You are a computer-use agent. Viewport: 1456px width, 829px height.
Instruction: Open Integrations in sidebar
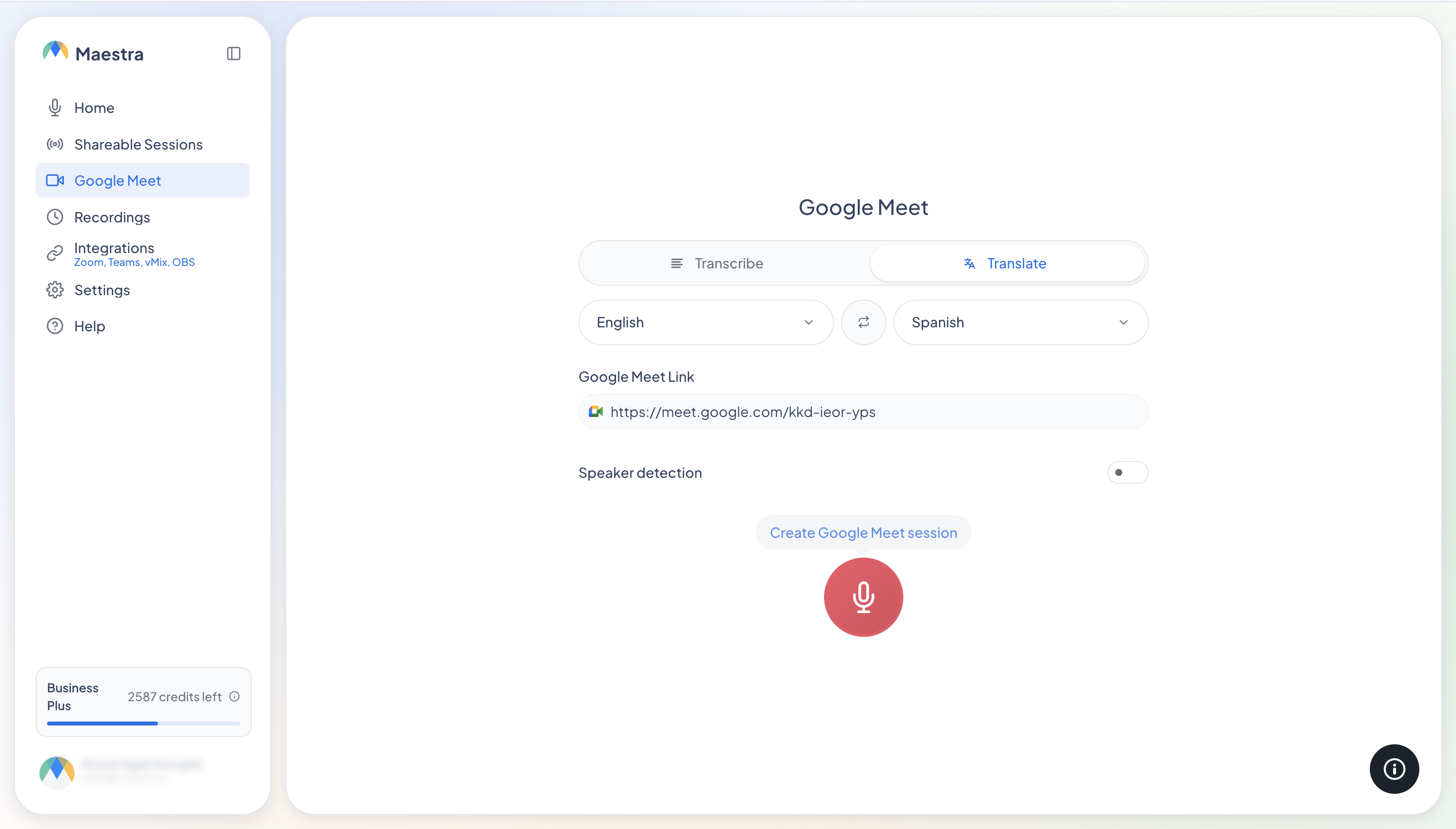click(x=142, y=254)
